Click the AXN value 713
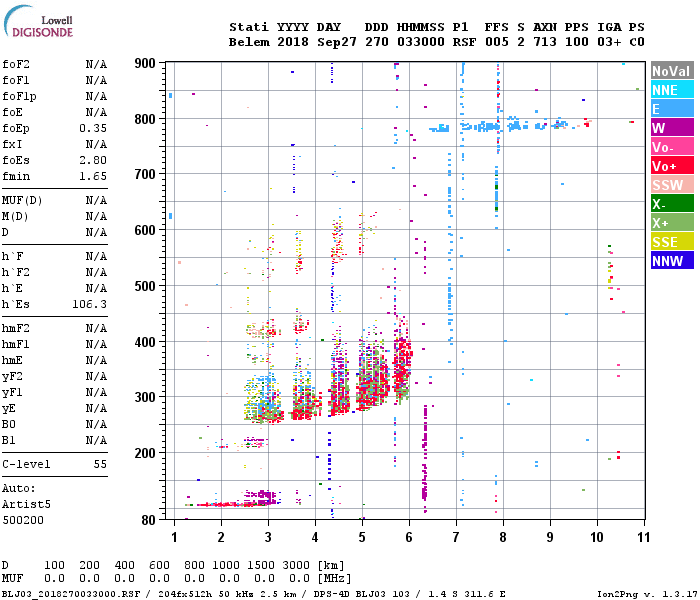 (x=545, y=42)
